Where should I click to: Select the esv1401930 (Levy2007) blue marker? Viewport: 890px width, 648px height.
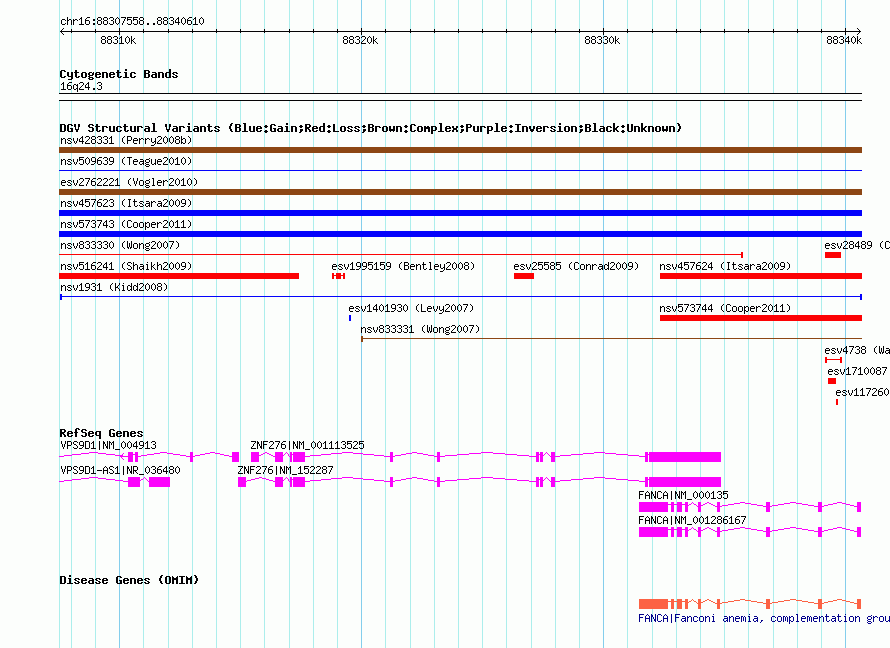(x=350, y=318)
